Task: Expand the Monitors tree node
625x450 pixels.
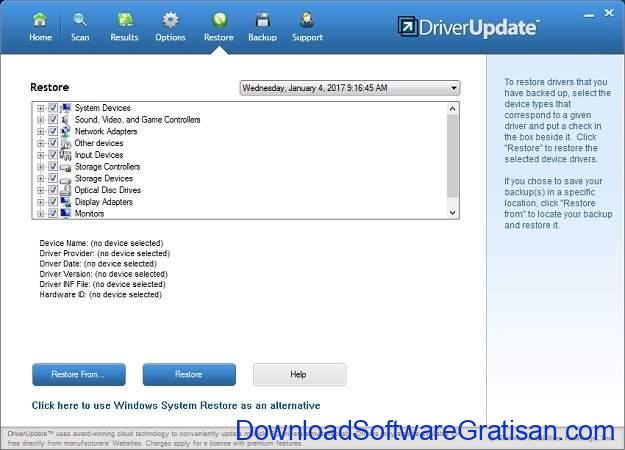Action: (x=40, y=214)
